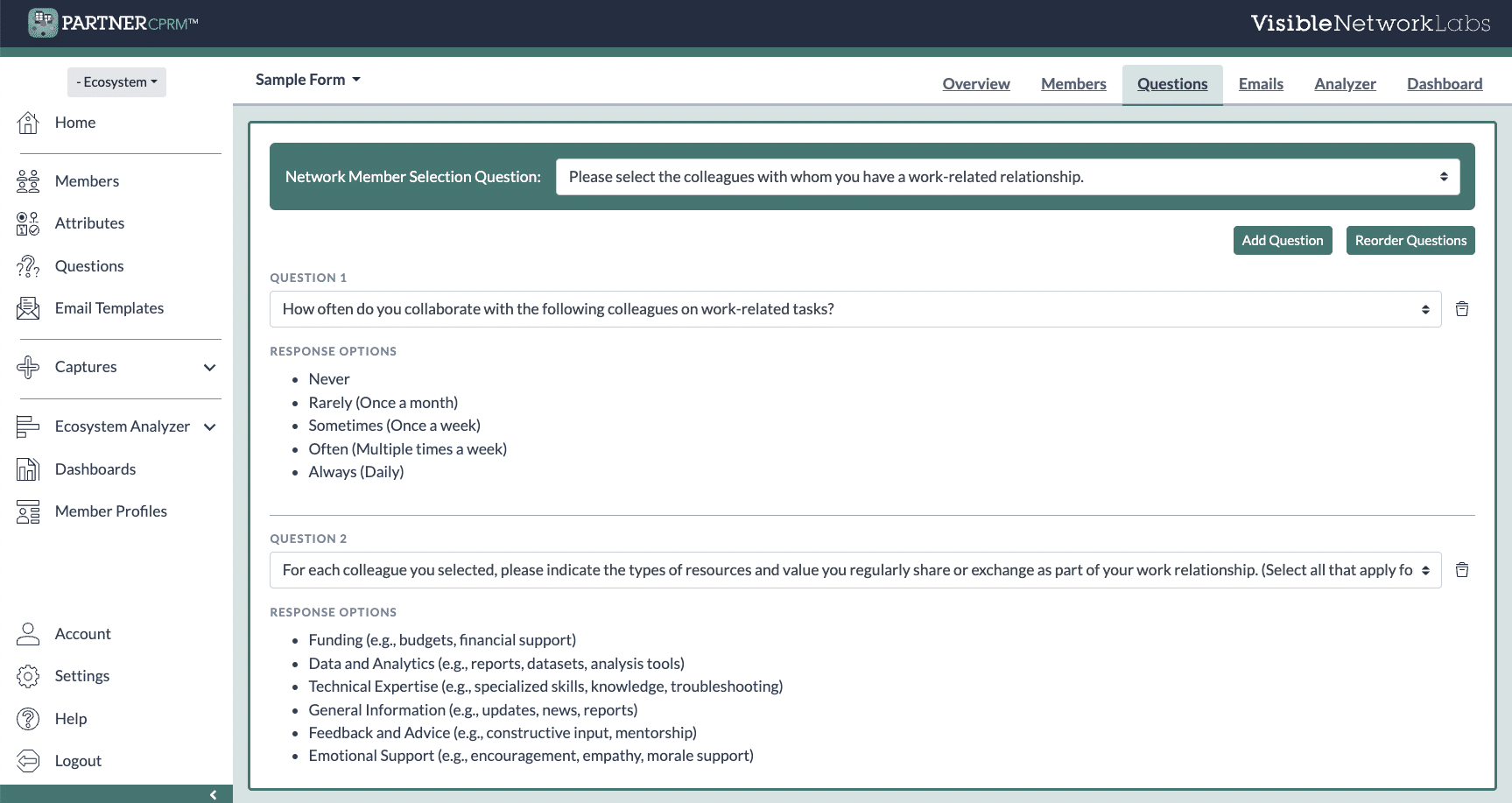Click the Member Profiles icon
The width and height of the screenshot is (1512, 803).
(x=28, y=511)
